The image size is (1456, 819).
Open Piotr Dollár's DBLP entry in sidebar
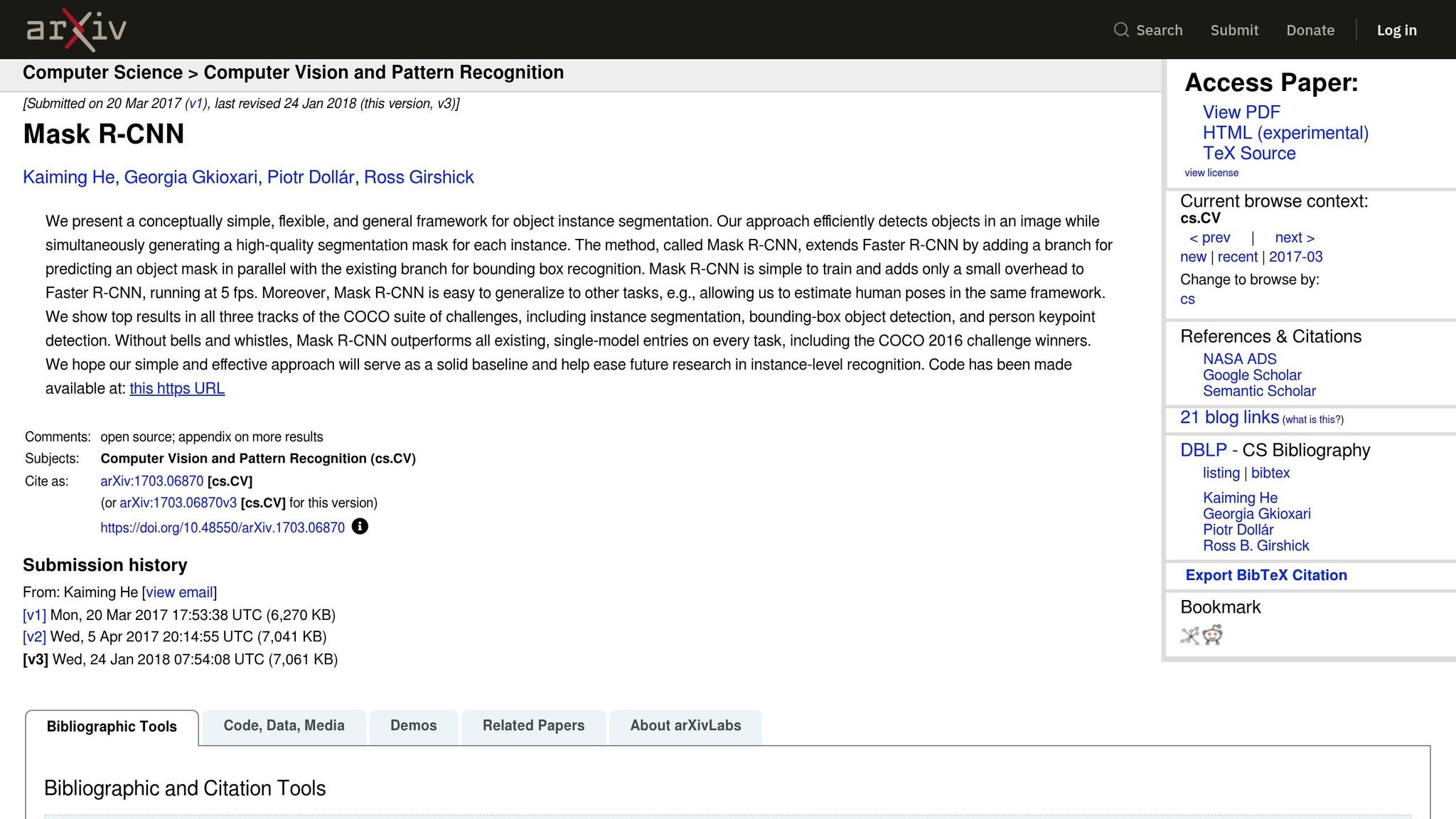(1238, 530)
